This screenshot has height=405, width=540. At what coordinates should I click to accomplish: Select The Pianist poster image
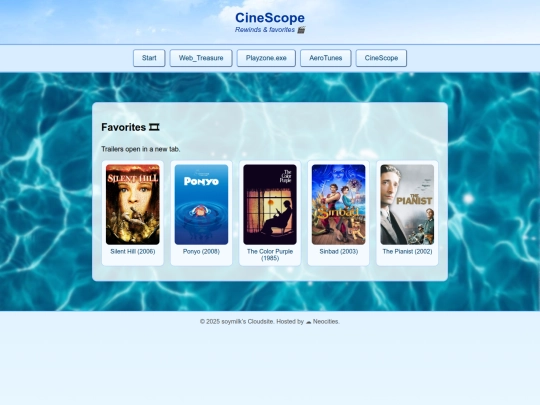[x=407, y=205]
